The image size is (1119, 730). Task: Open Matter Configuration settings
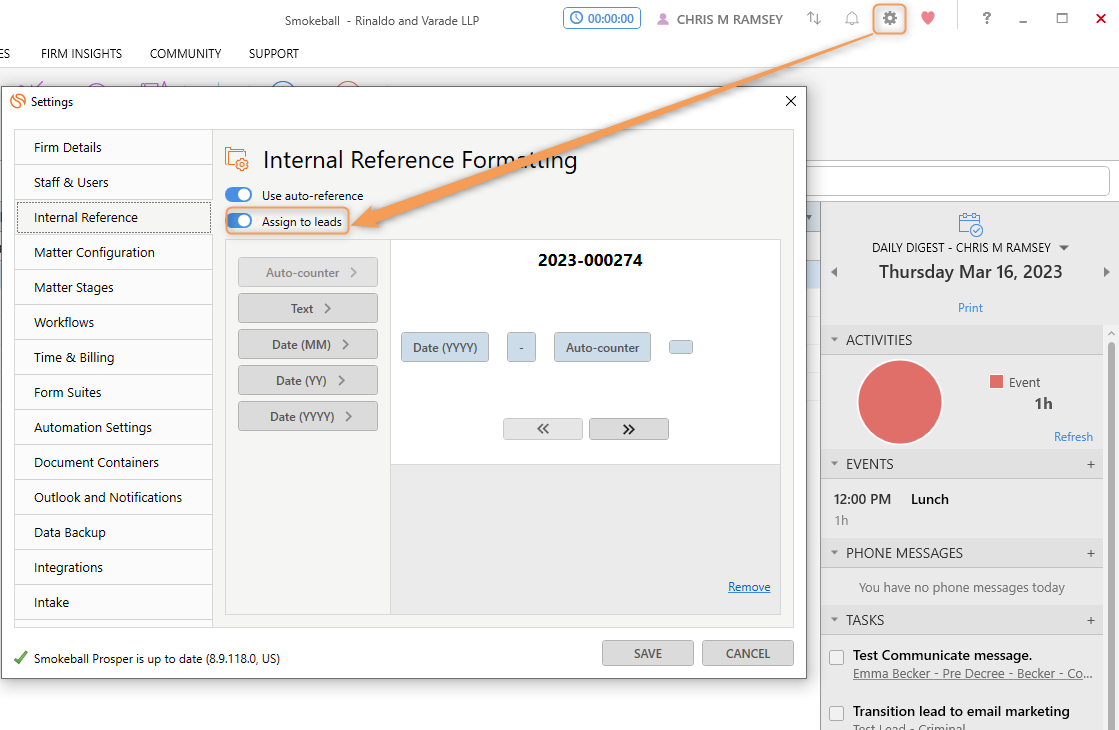pos(113,252)
